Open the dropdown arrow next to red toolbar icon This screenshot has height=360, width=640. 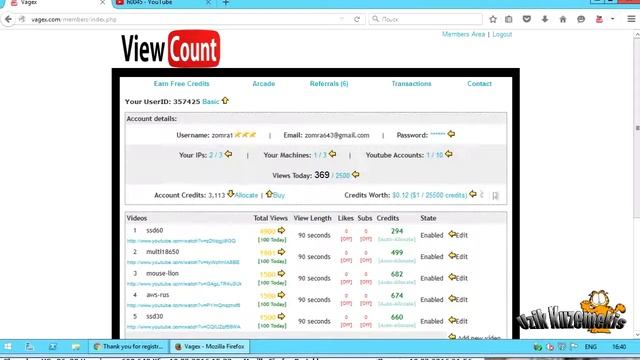[x=613, y=19]
